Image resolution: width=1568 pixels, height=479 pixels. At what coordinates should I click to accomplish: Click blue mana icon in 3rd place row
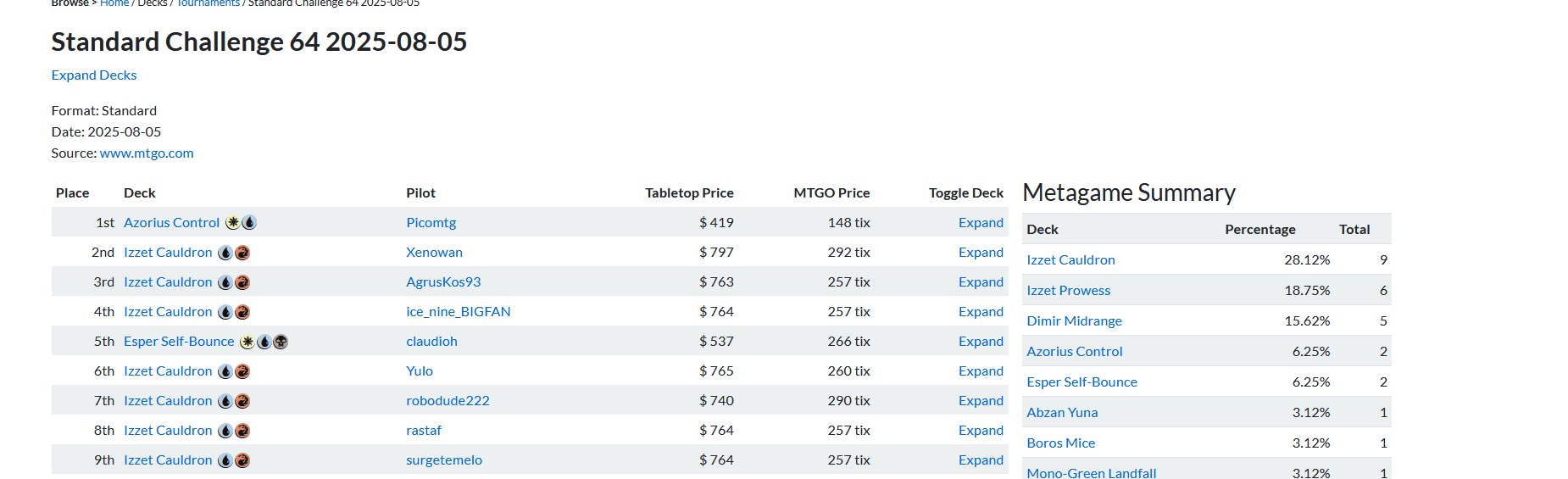[225, 282]
